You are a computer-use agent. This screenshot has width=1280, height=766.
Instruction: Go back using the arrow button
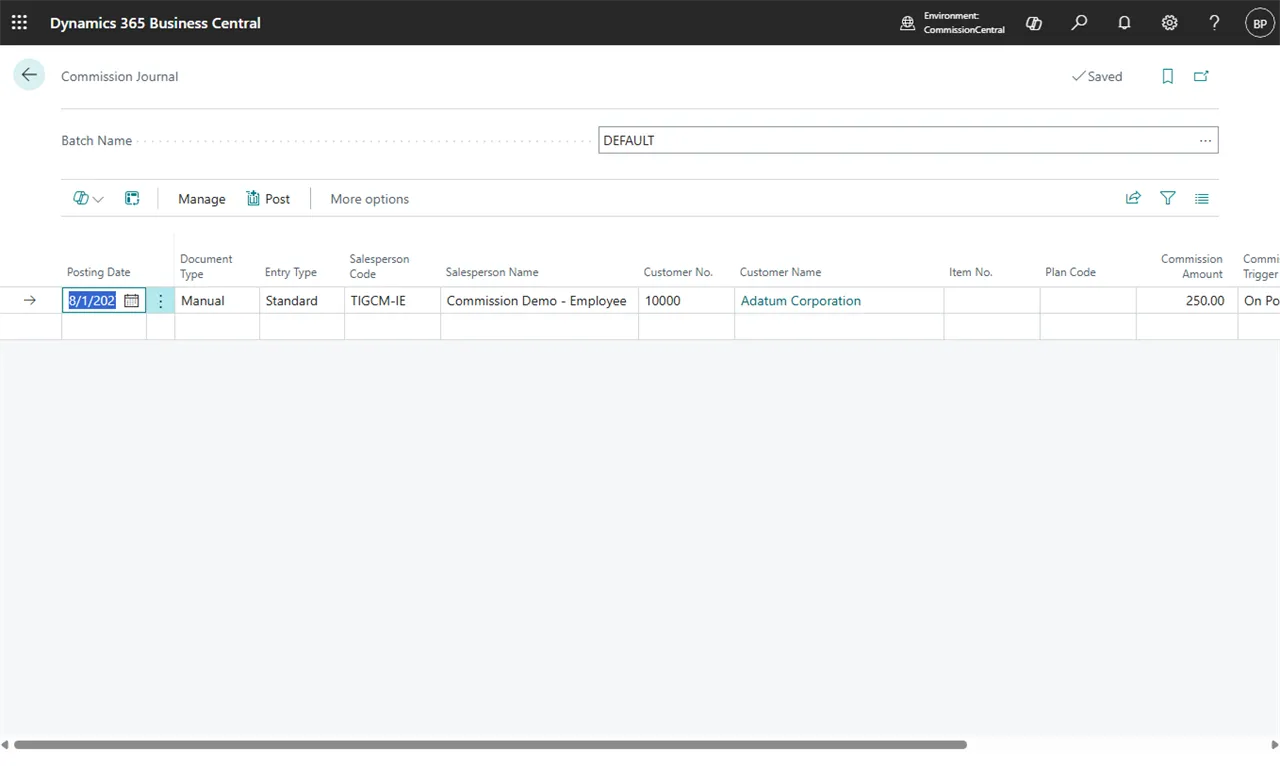tap(29, 75)
